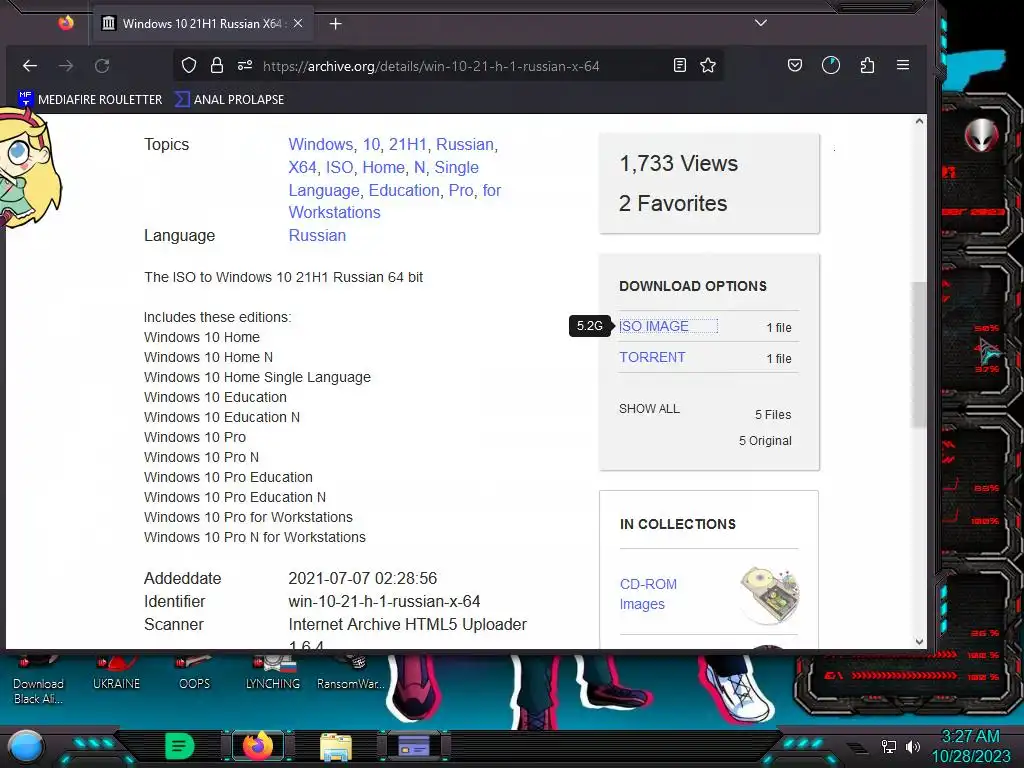Screen dimensions: 1024x768
Task: Open Firefox hamburger application menu
Action: pyautogui.click(x=903, y=65)
